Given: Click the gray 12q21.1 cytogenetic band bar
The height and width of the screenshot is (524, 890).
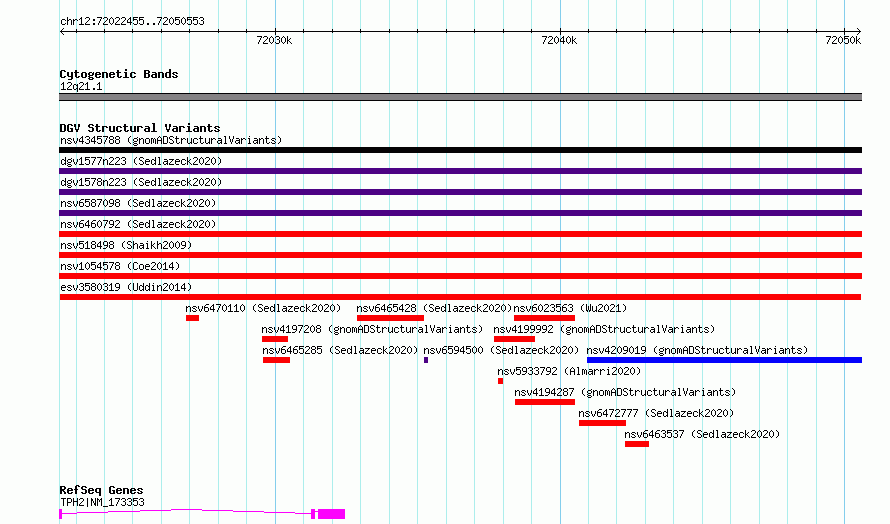Looking at the screenshot, I should [460, 97].
